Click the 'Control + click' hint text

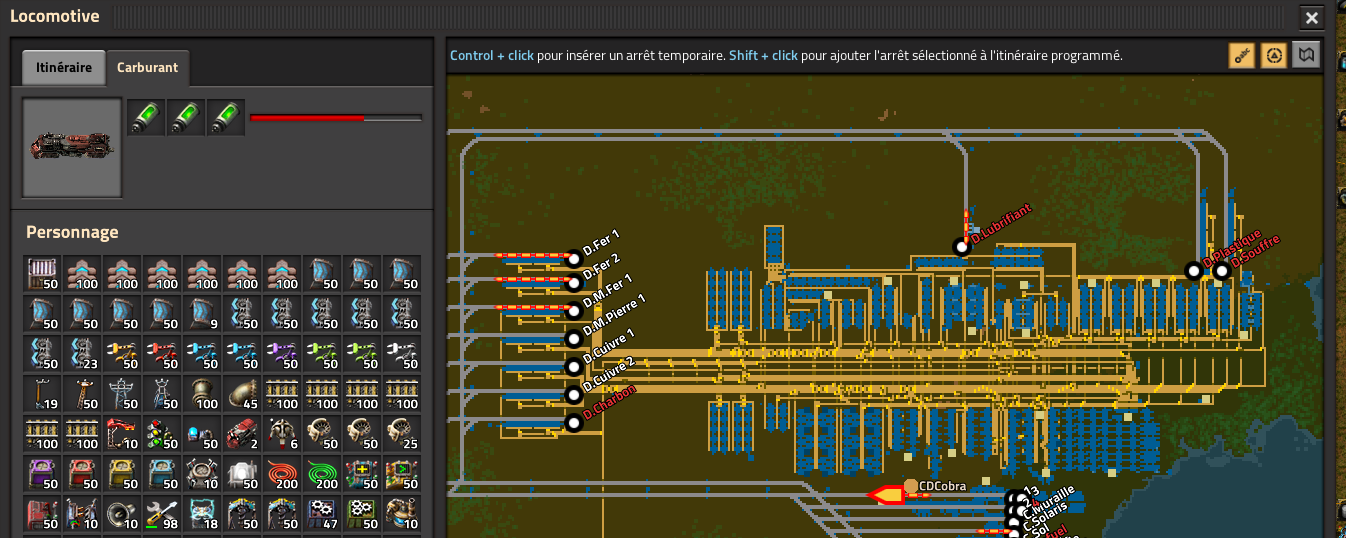tap(492, 56)
